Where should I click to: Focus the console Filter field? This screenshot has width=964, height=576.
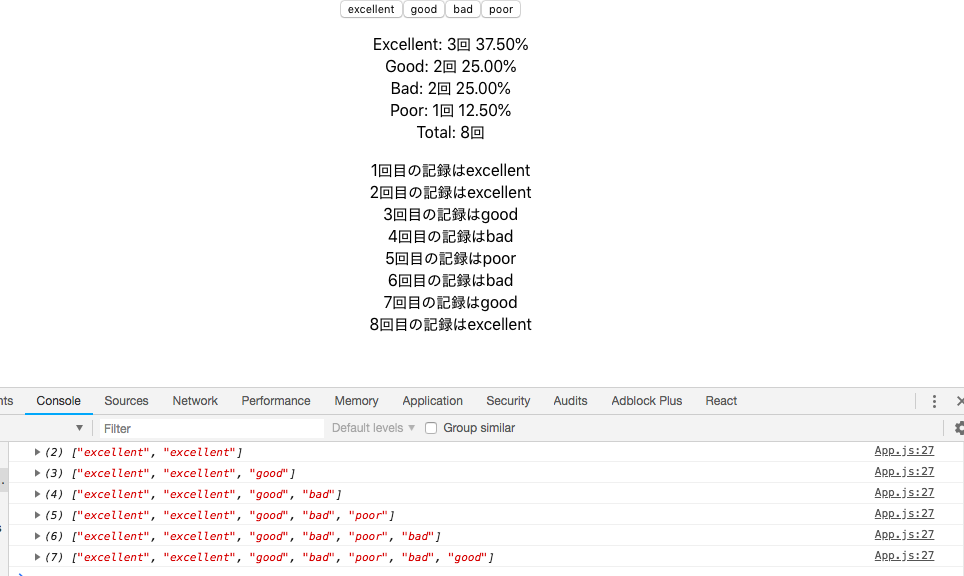tap(211, 428)
